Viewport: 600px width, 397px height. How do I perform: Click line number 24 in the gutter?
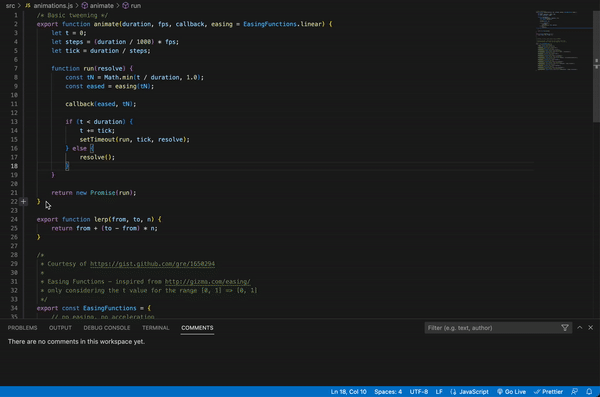click(14, 219)
